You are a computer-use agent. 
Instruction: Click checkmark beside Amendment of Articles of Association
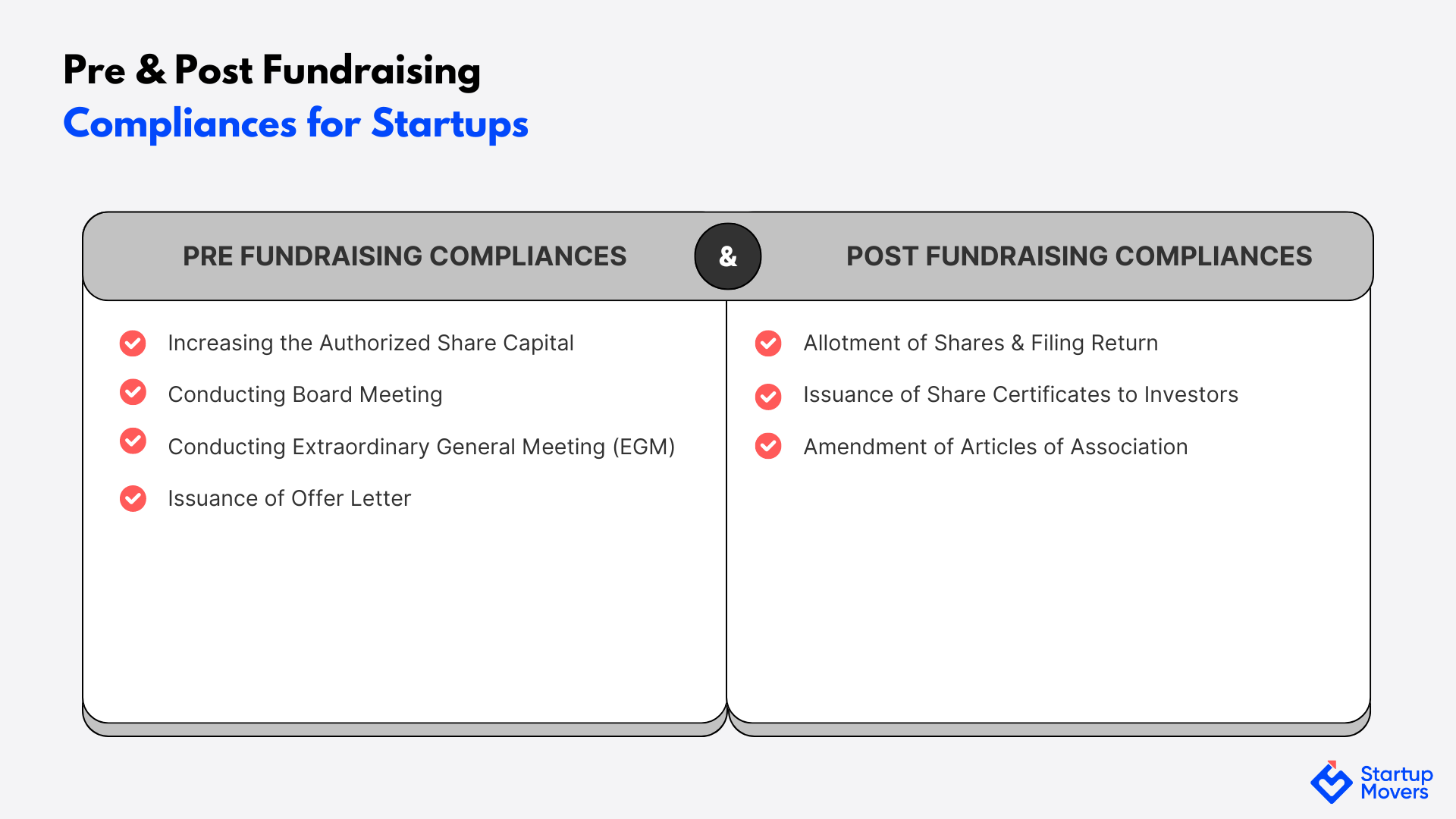click(768, 446)
